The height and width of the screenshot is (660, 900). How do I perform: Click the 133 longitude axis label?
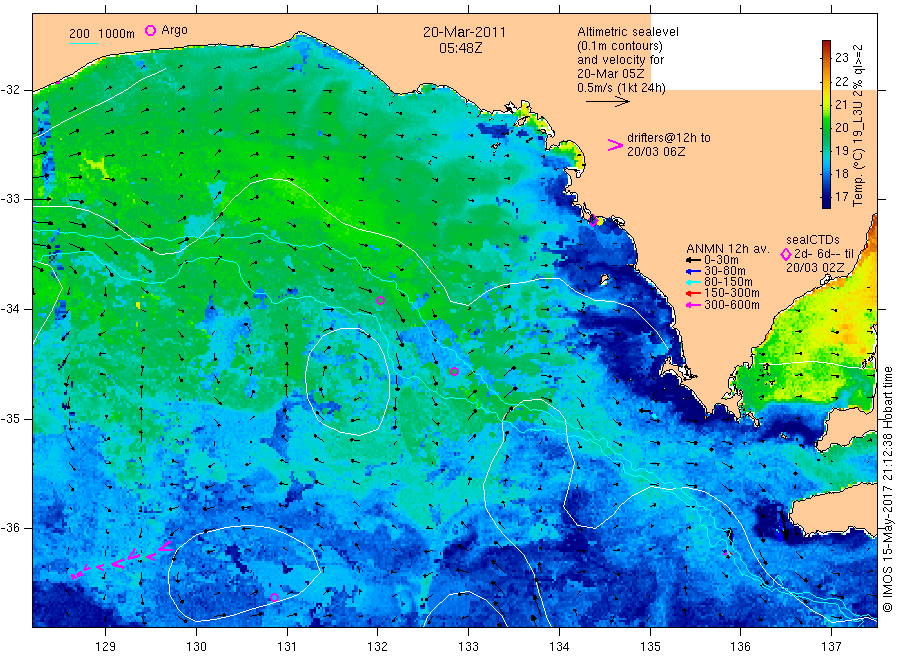468,647
